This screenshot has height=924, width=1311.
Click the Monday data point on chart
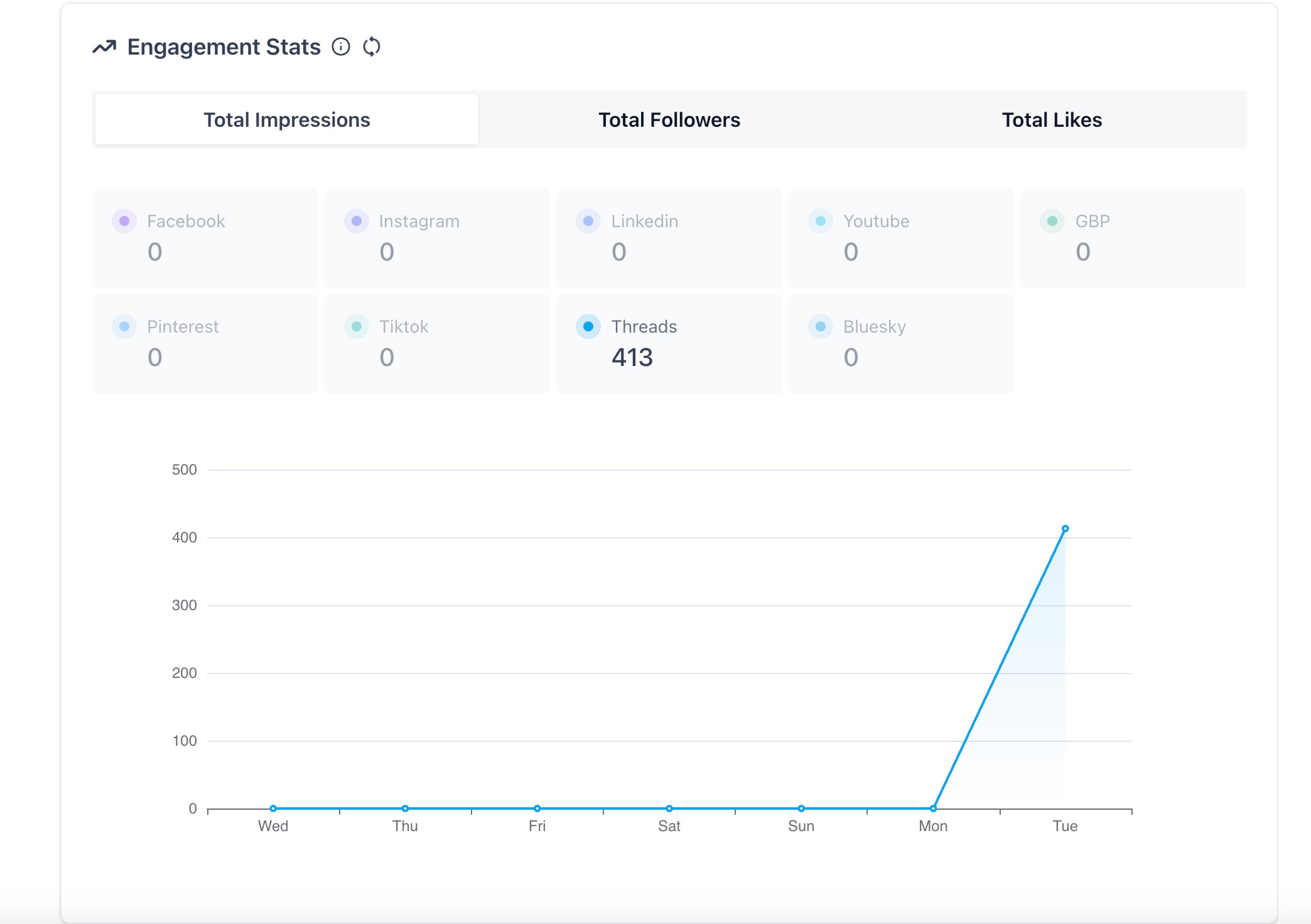pos(933,808)
